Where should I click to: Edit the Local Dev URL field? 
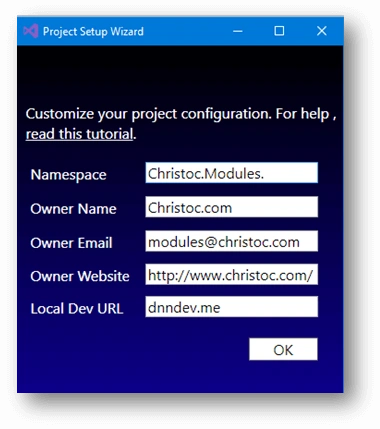[231, 307]
